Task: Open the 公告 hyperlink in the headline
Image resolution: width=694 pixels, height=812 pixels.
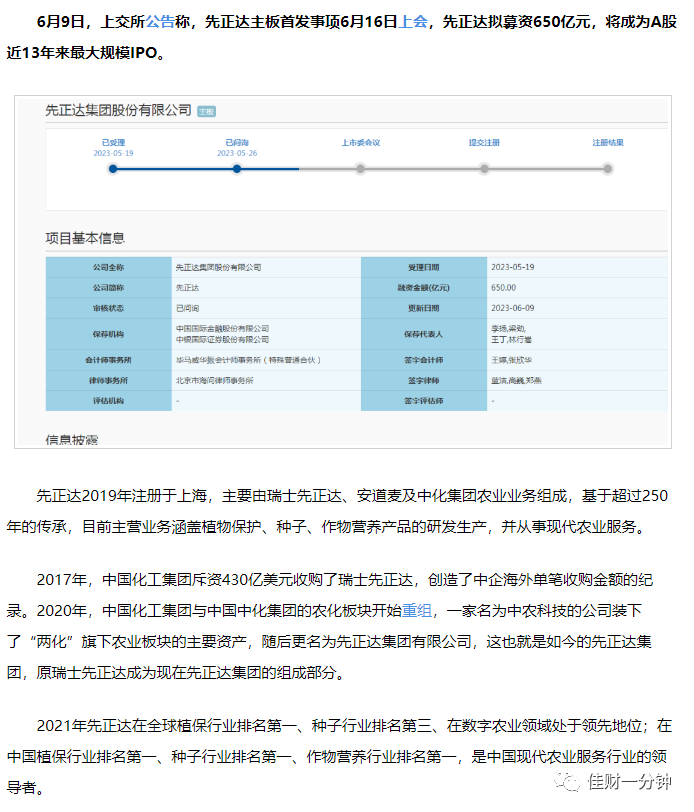Action: coord(160,22)
